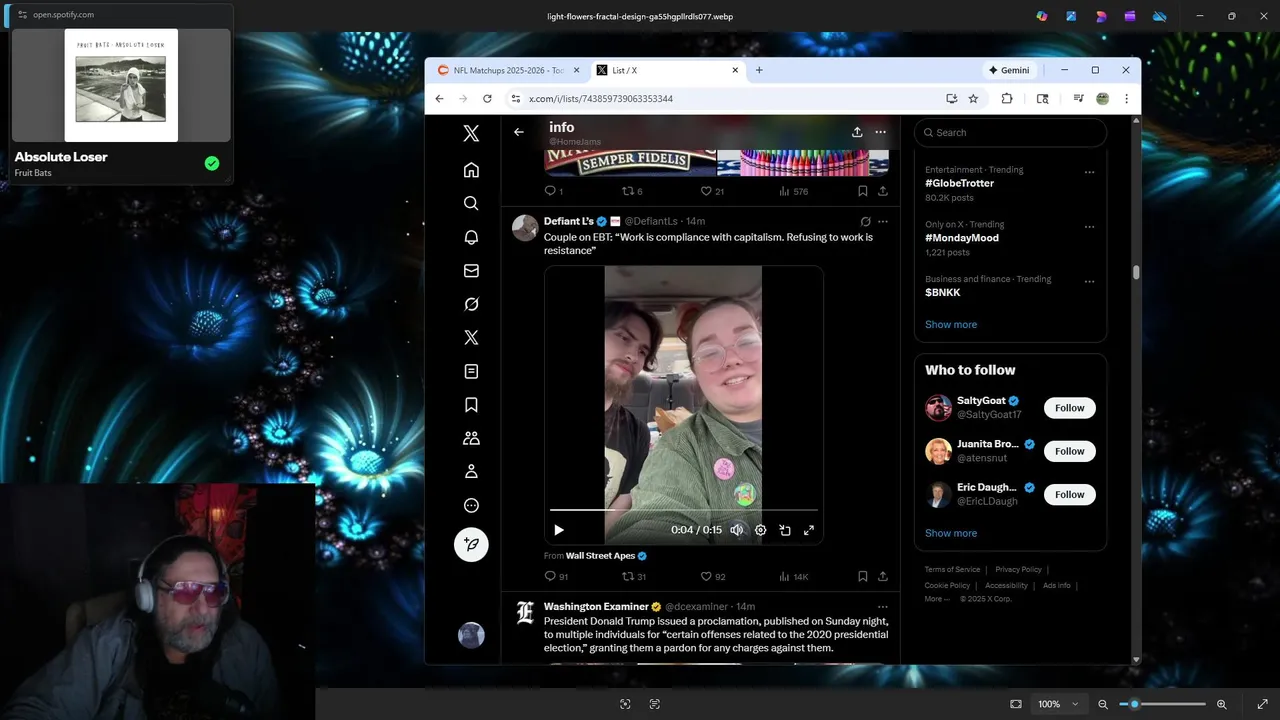
Task: Follow Eric Daugh...
Action: pos(1069,494)
